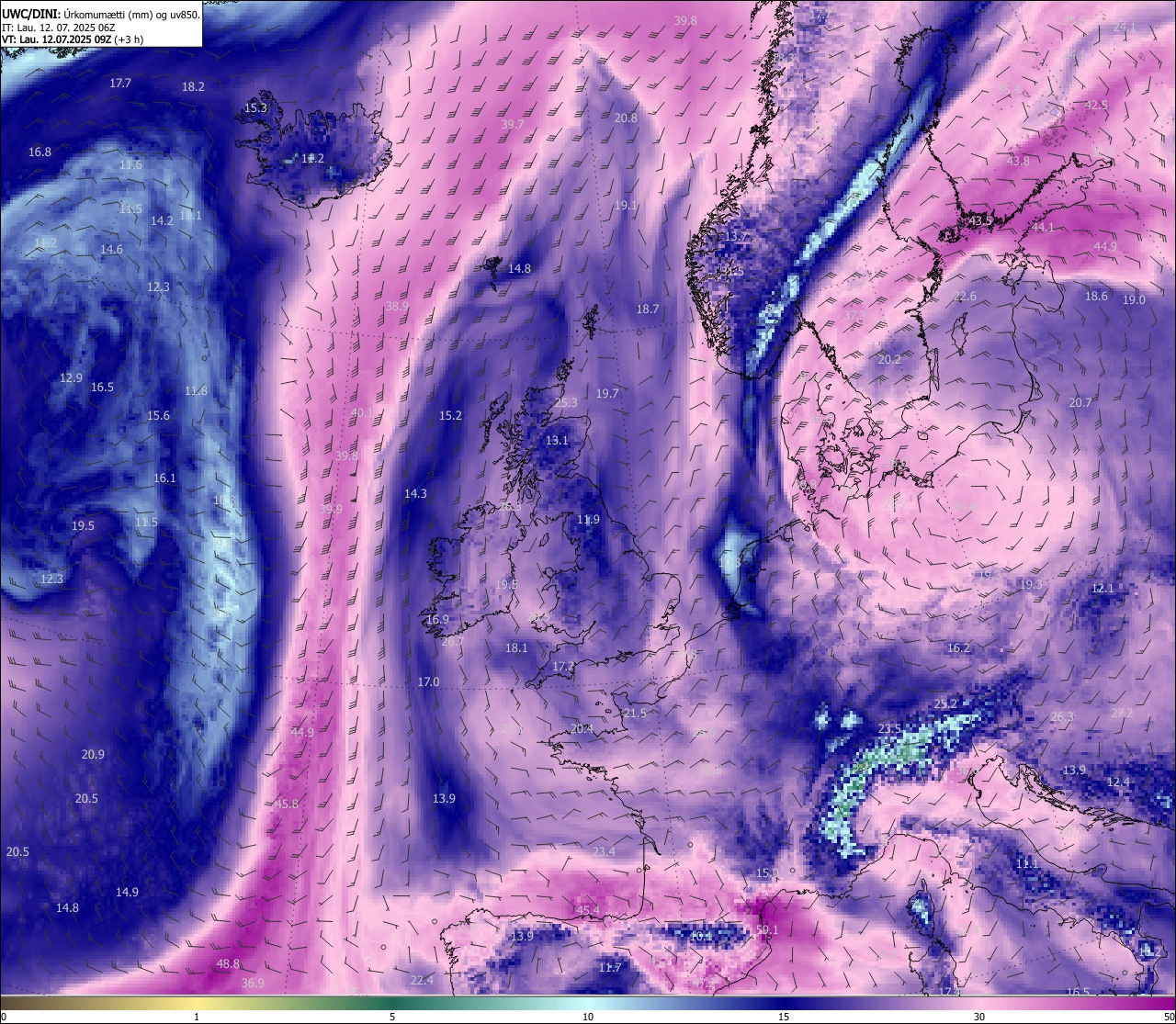Click the 17.0 map value
The width and height of the screenshot is (1176, 1024).
point(428,681)
